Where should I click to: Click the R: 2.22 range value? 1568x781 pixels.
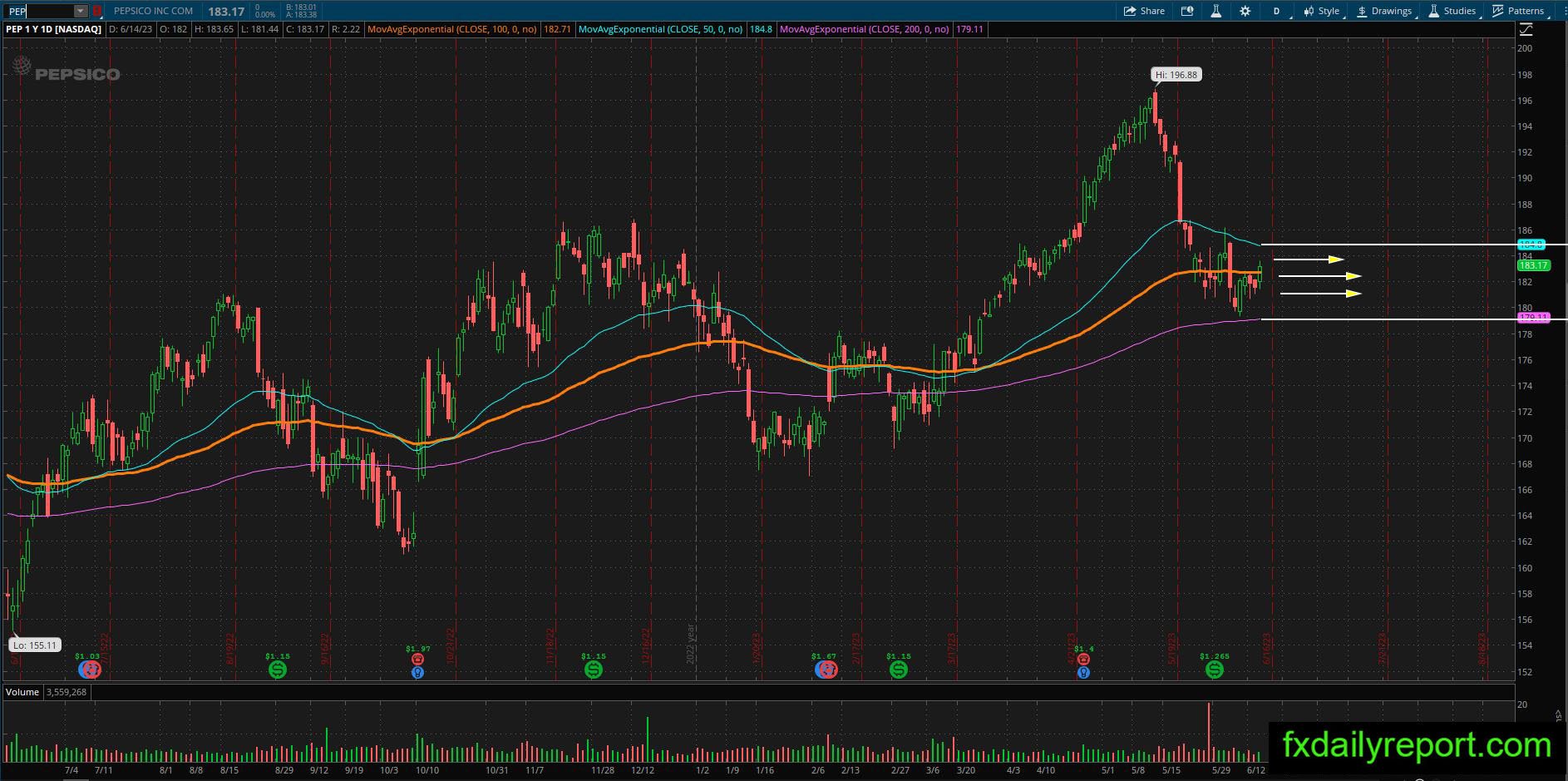click(346, 29)
